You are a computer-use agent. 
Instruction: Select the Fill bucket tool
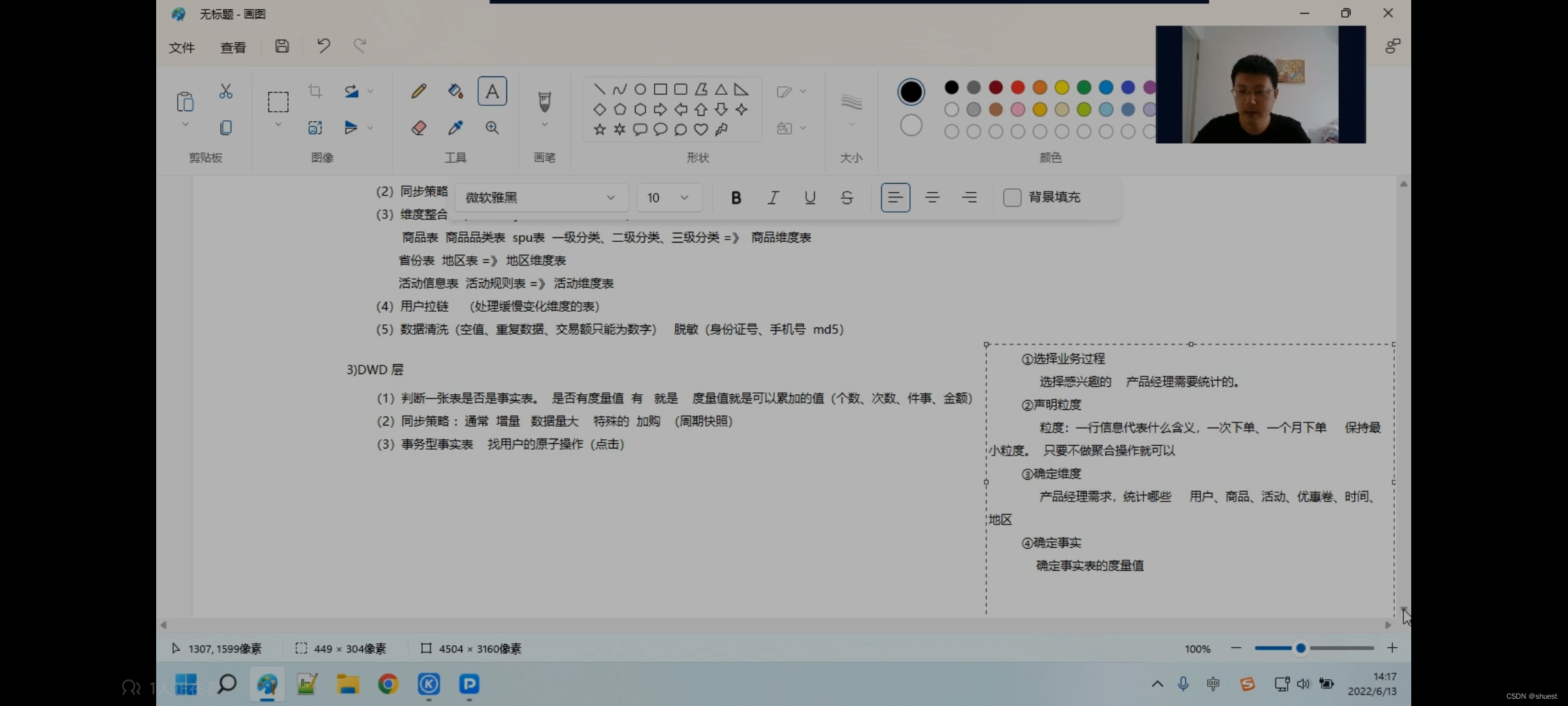pos(455,91)
